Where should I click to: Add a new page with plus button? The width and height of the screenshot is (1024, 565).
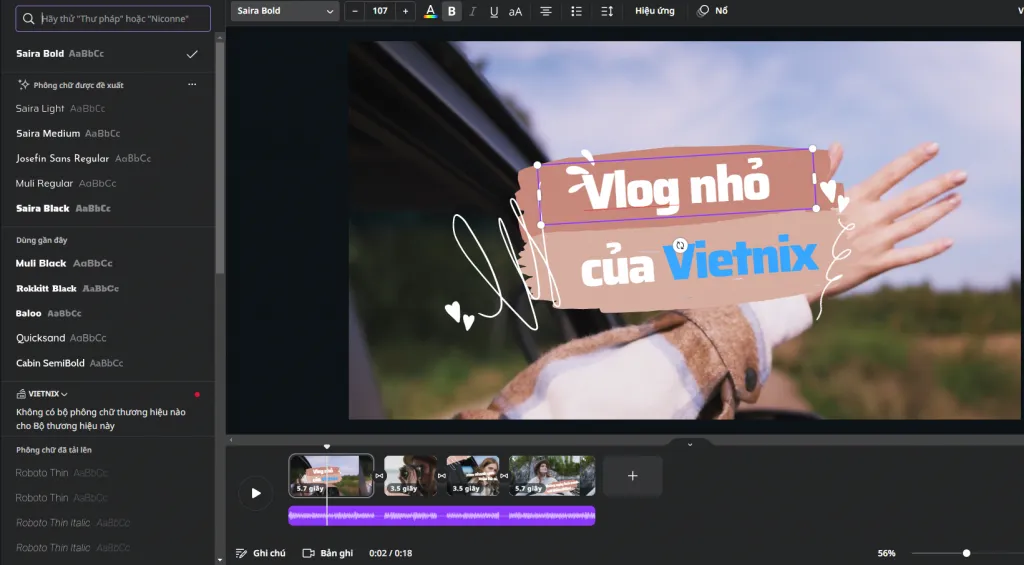(x=632, y=476)
